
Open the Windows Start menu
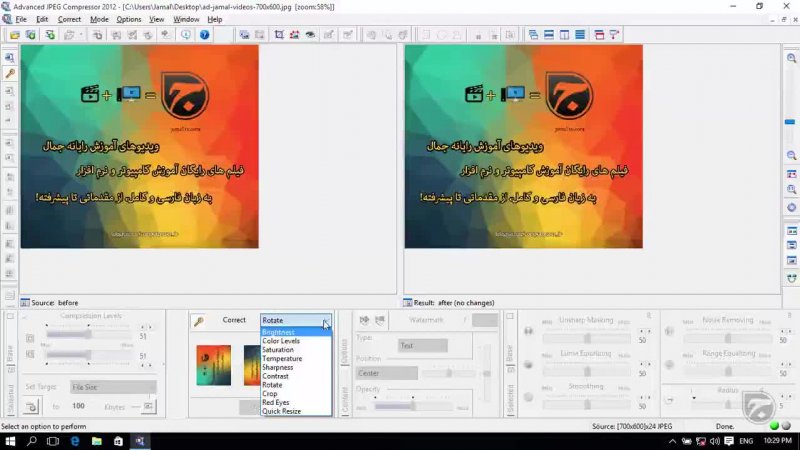[9, 441]
